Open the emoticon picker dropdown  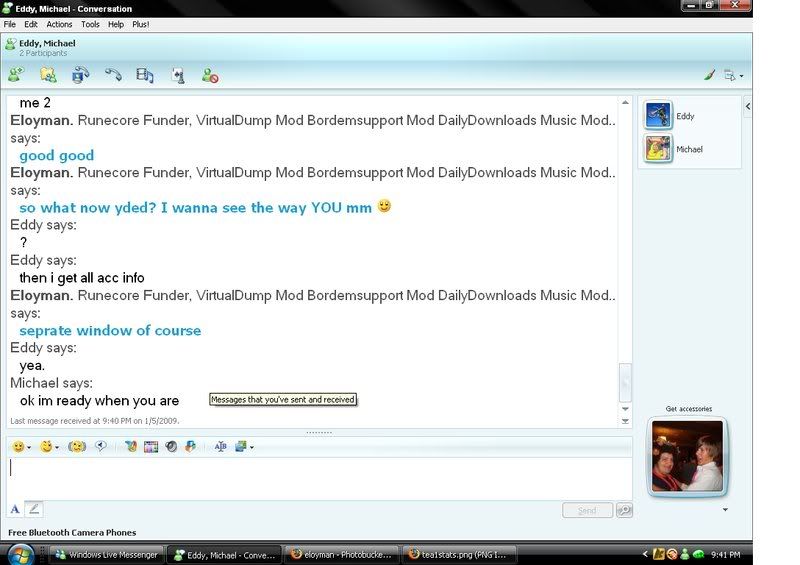coord(21,447)
